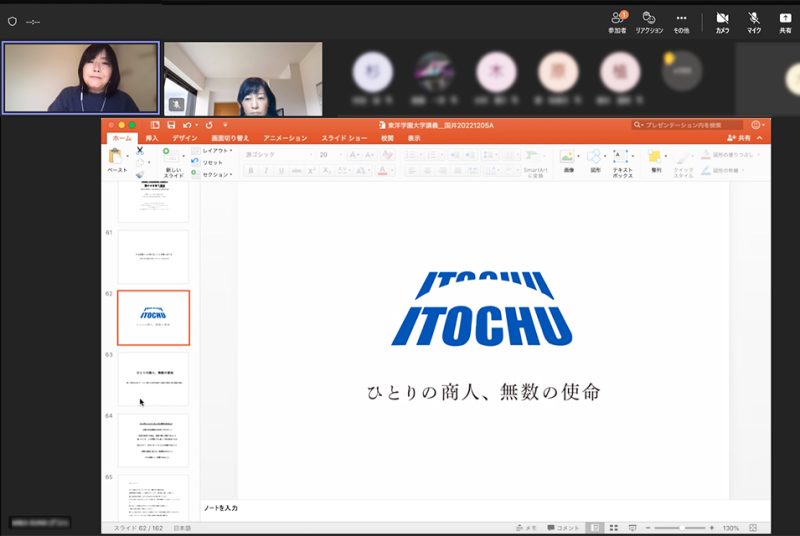The width and height of the screenshot is (800, 536).
Task: Open the paste options dropdown arrow
Action: pos(128,156)
